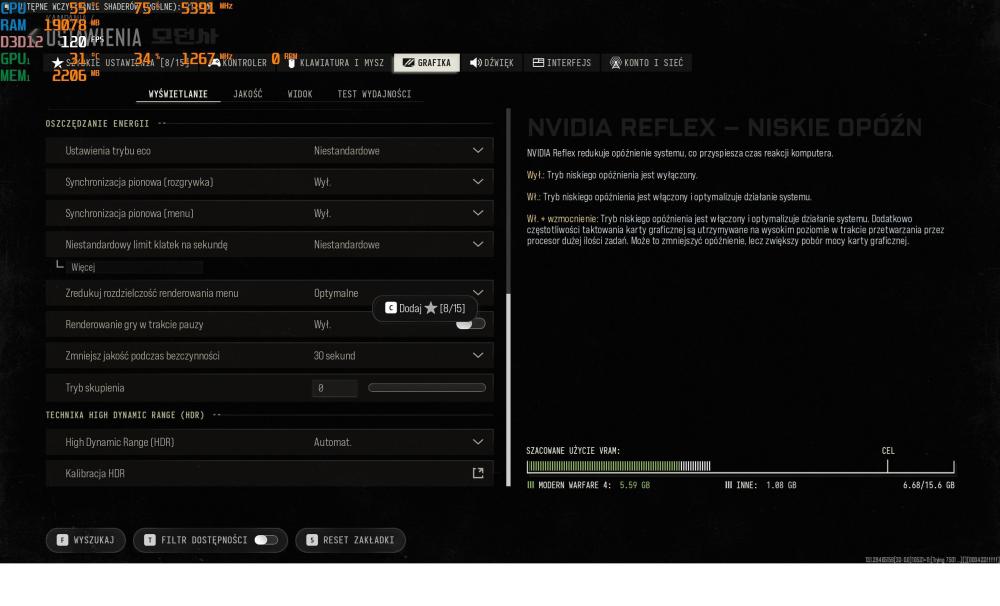This screenshot has width=1000, height=606.
Task: Enable the Filtr dostępności switch
Action: point(266,540)
